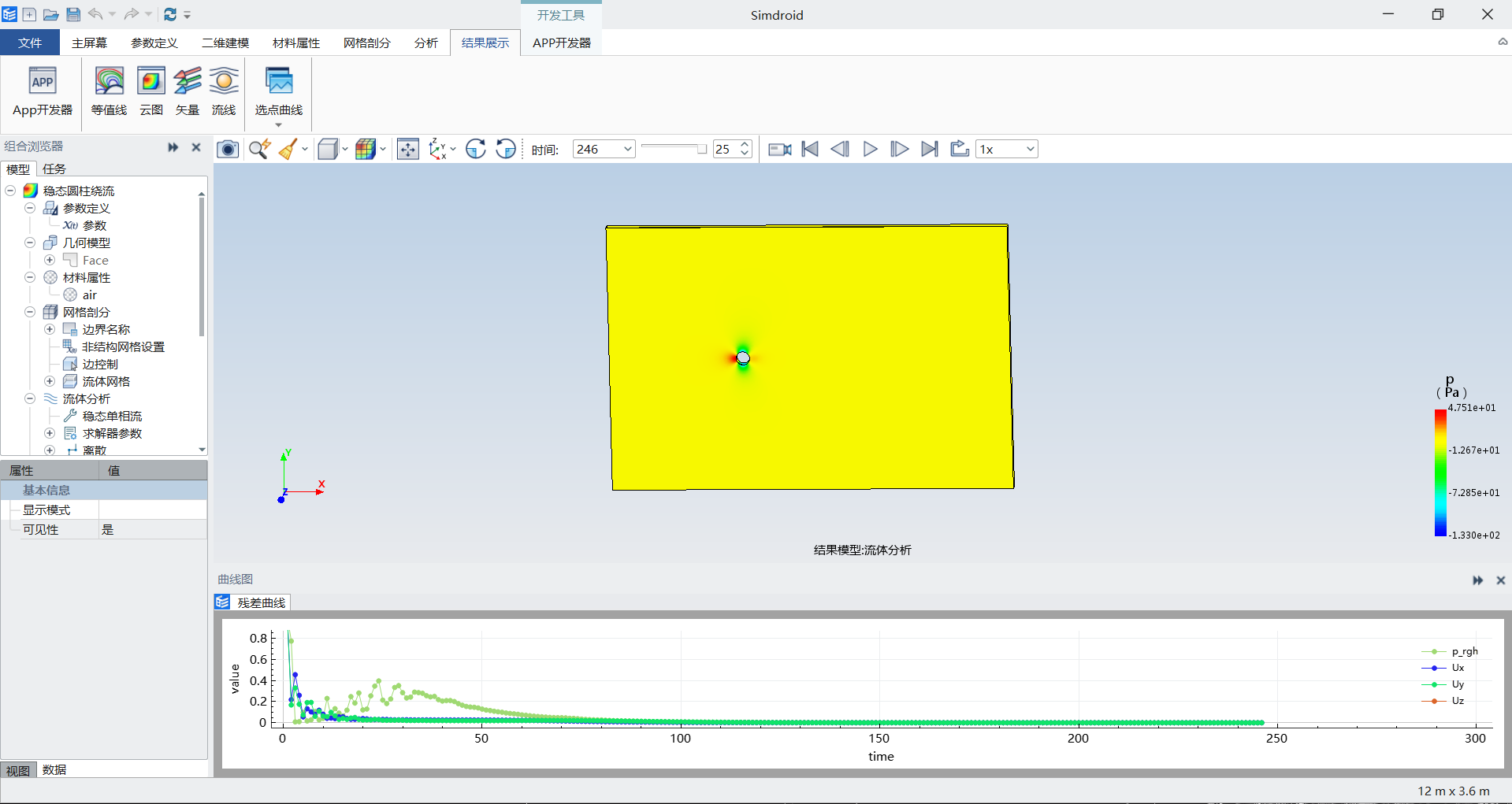This screenshot has height=804, width=1512.
Task: Take a viewport snapshot with the camera icon
Action: (x=228, y=149)
